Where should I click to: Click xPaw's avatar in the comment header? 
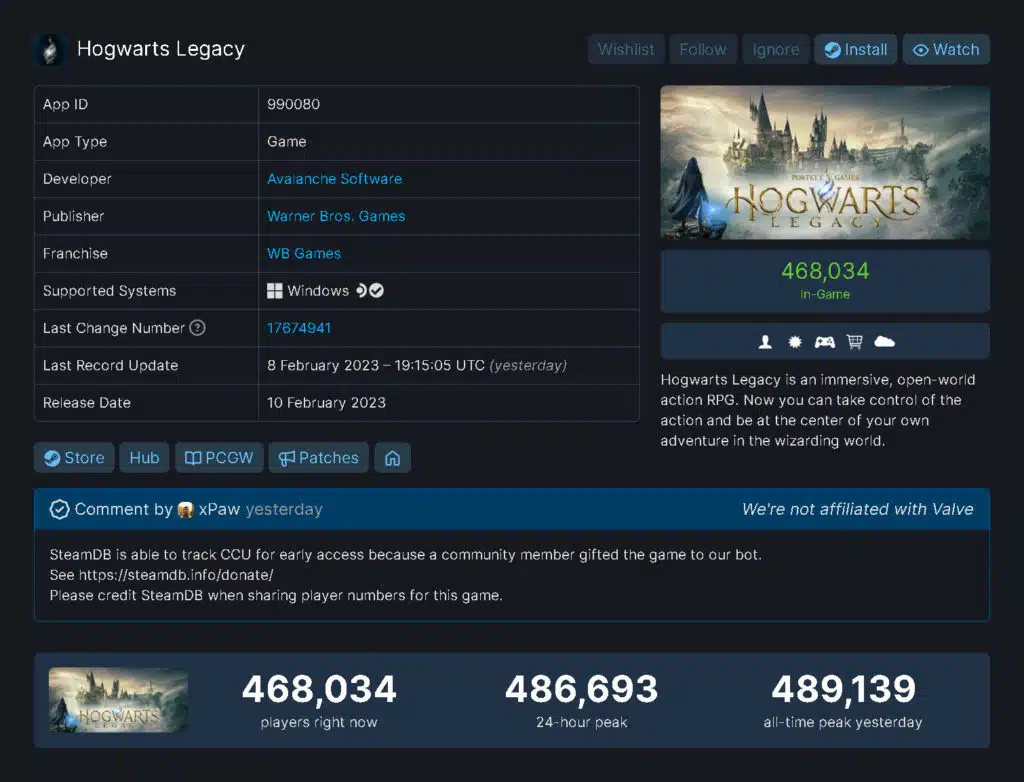(185, 510)
